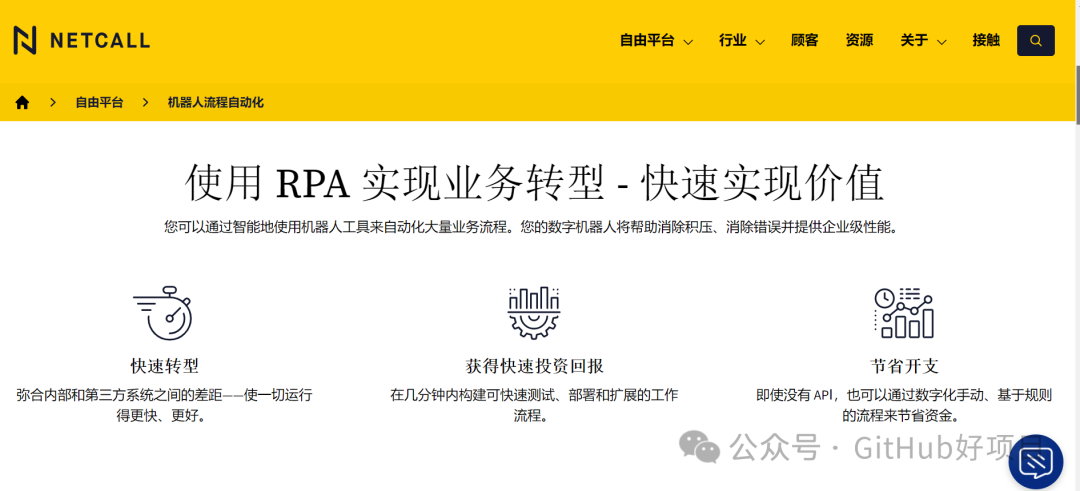The height and width of the screenshot is (491, 1080).
Task: Click the growth chart icon above 节省开支
Action: pyautogui.click(x=904, y=313)
